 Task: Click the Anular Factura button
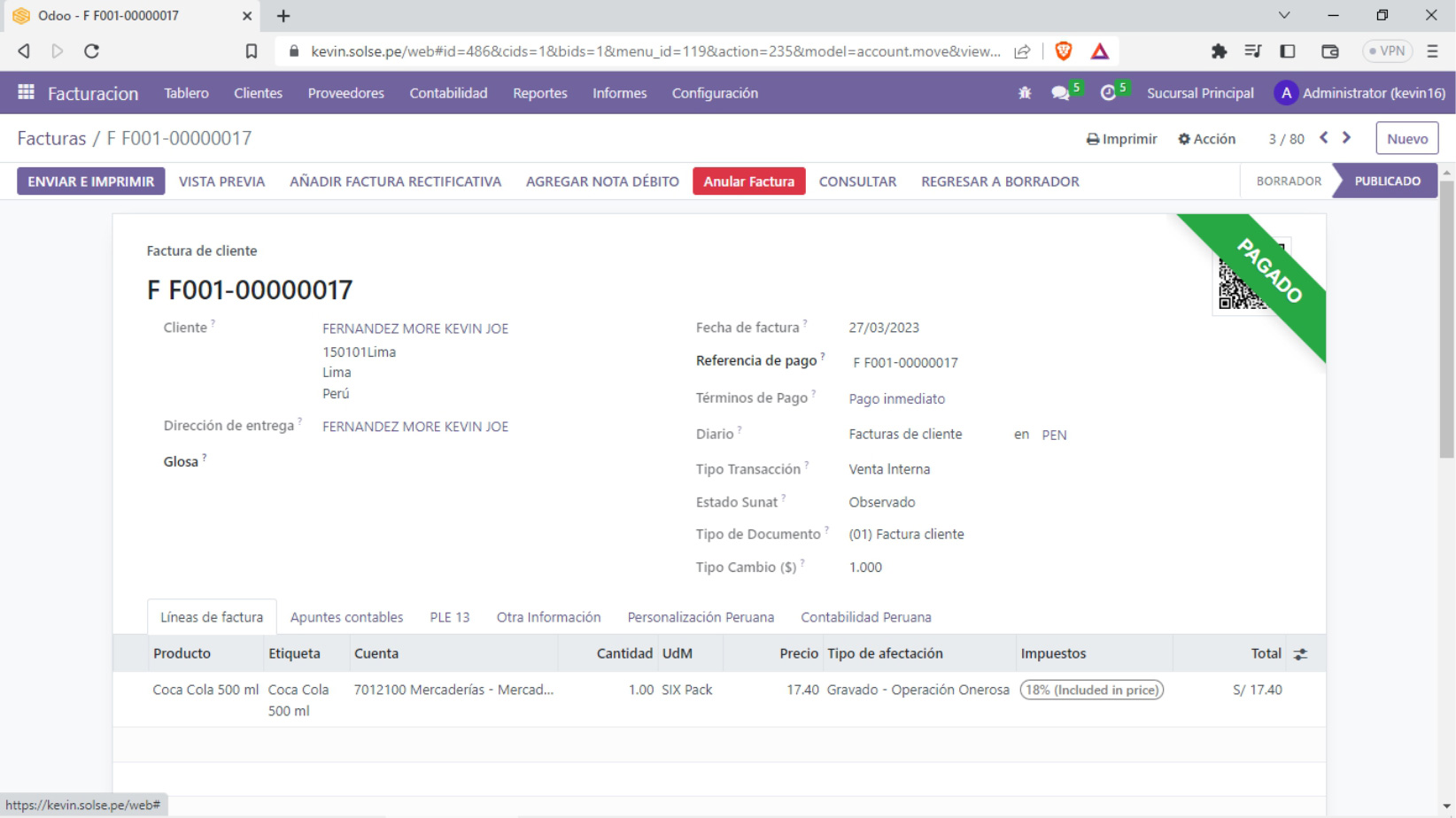[x=748, y=181]
